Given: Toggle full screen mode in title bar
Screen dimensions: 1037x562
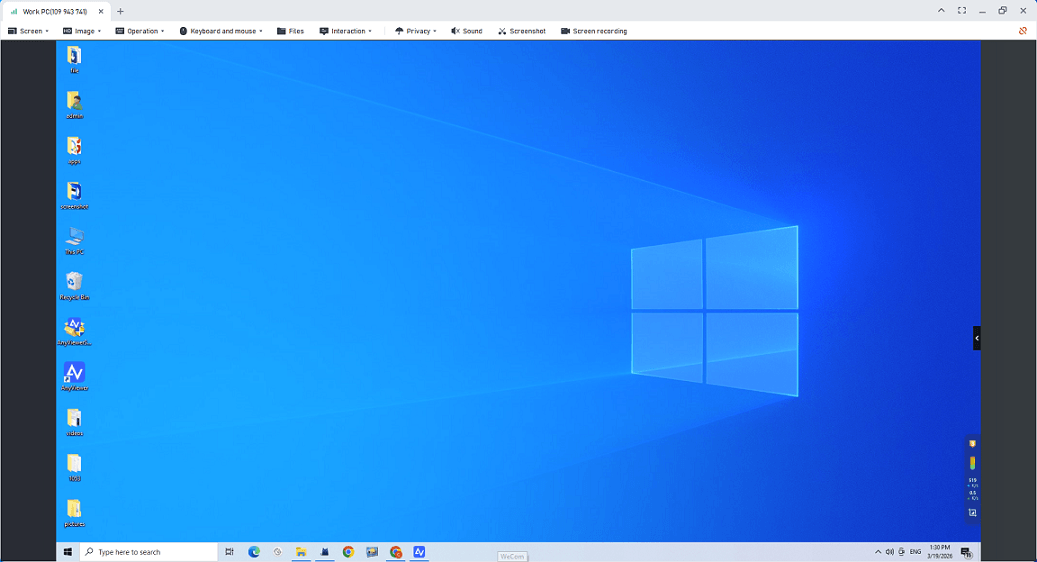Looking at the screenshot, I should (962, 11).
